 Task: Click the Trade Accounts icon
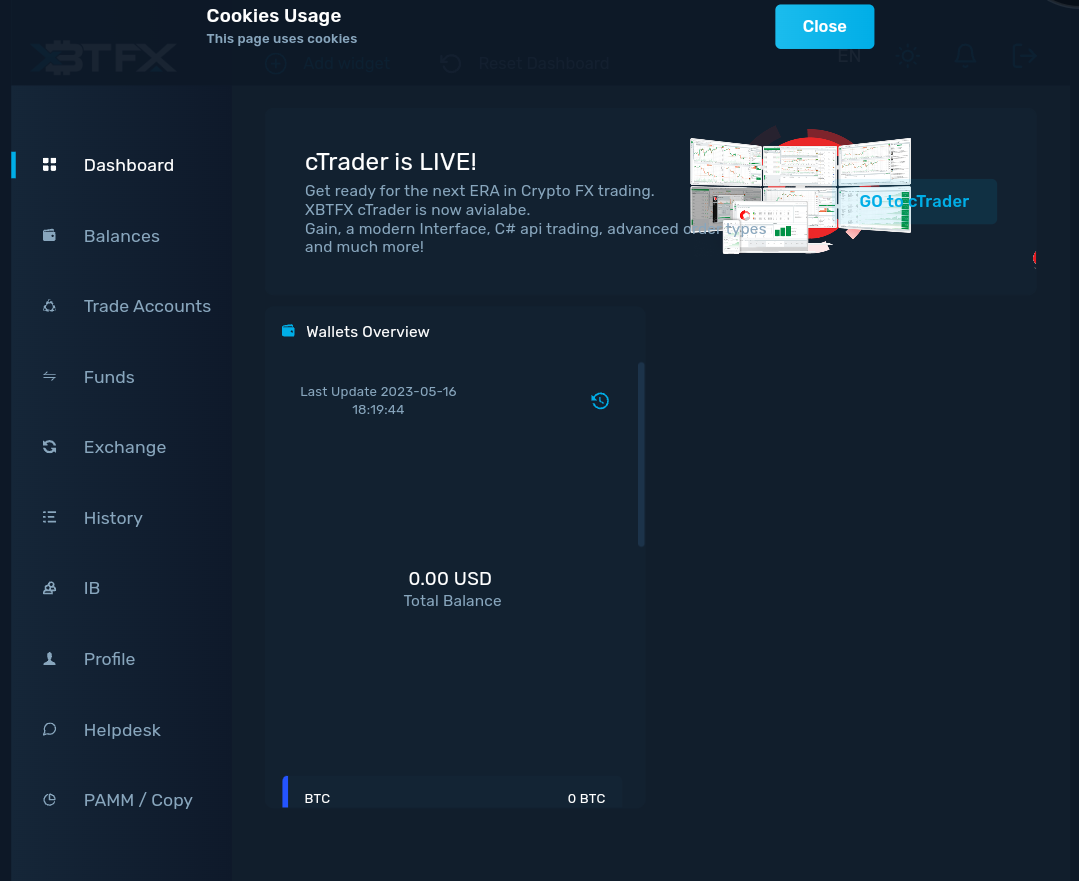pos(50,306)
